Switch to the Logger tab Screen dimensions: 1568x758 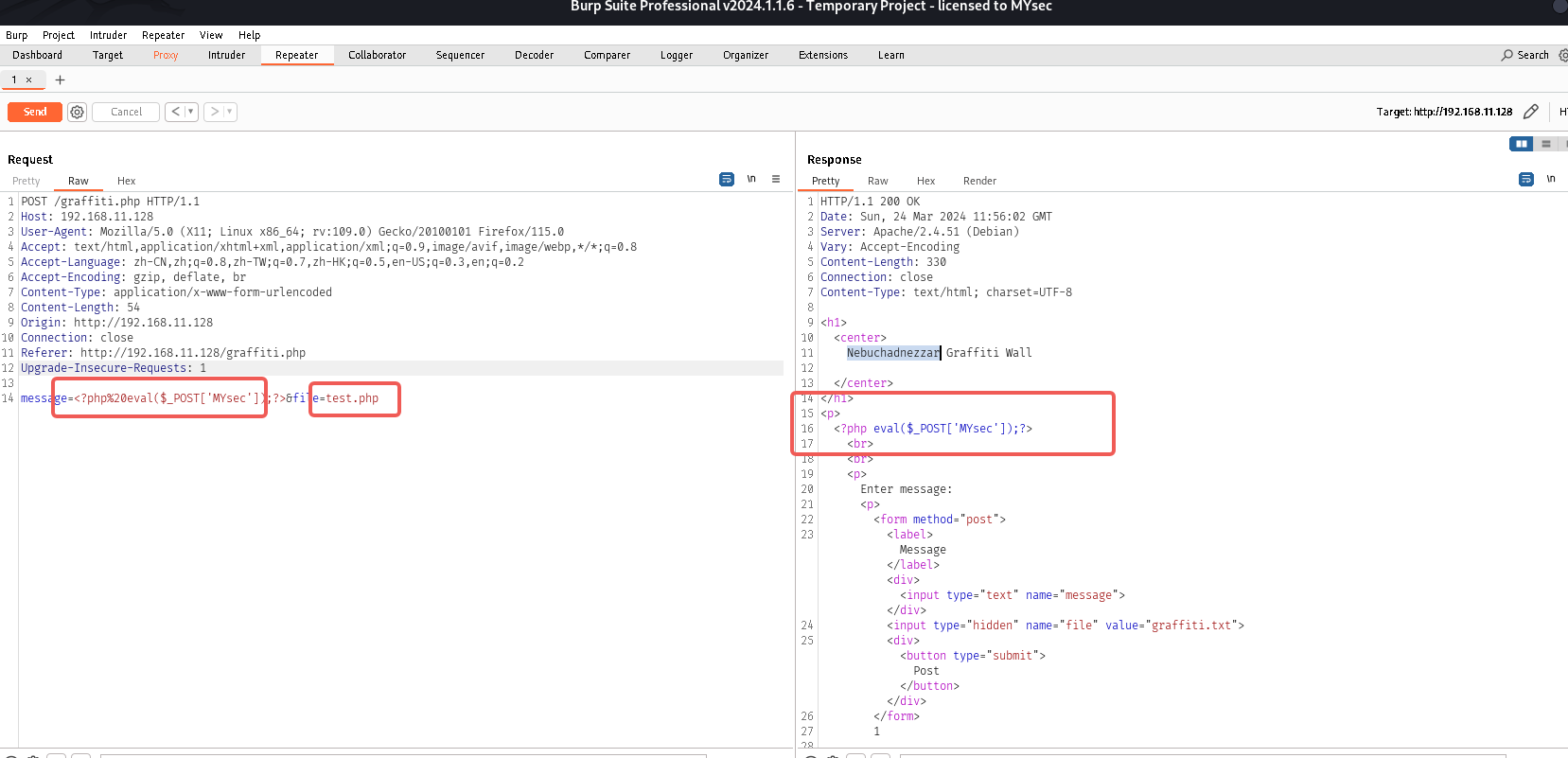click(677, 55)
